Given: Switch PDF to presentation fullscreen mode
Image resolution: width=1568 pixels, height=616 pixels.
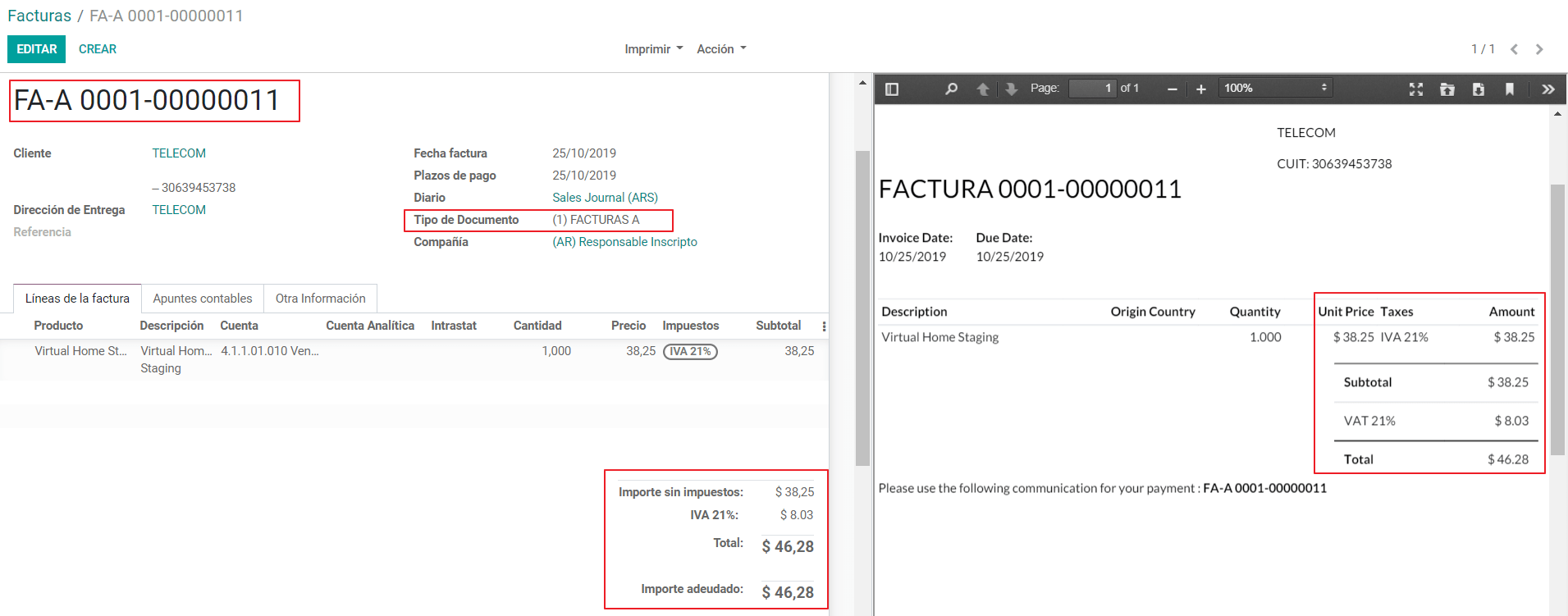Looking at the screenshot, I should pyautogui.click(x=1415, y=89).
